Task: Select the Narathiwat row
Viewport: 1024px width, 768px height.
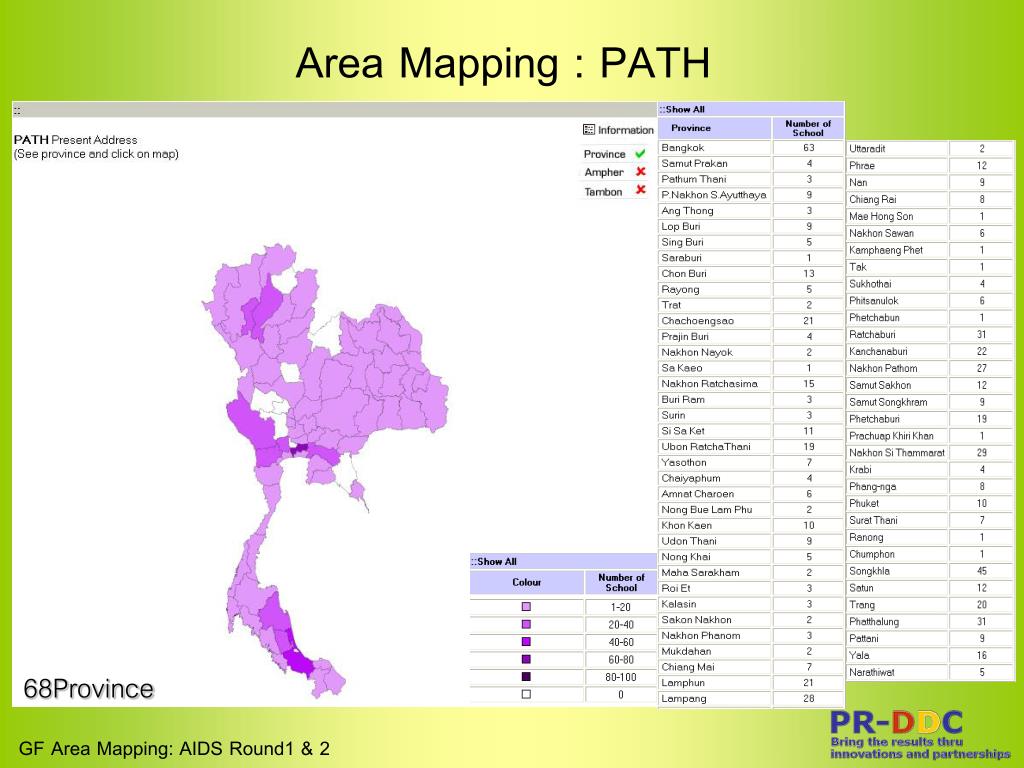Action: pos(930,672)
